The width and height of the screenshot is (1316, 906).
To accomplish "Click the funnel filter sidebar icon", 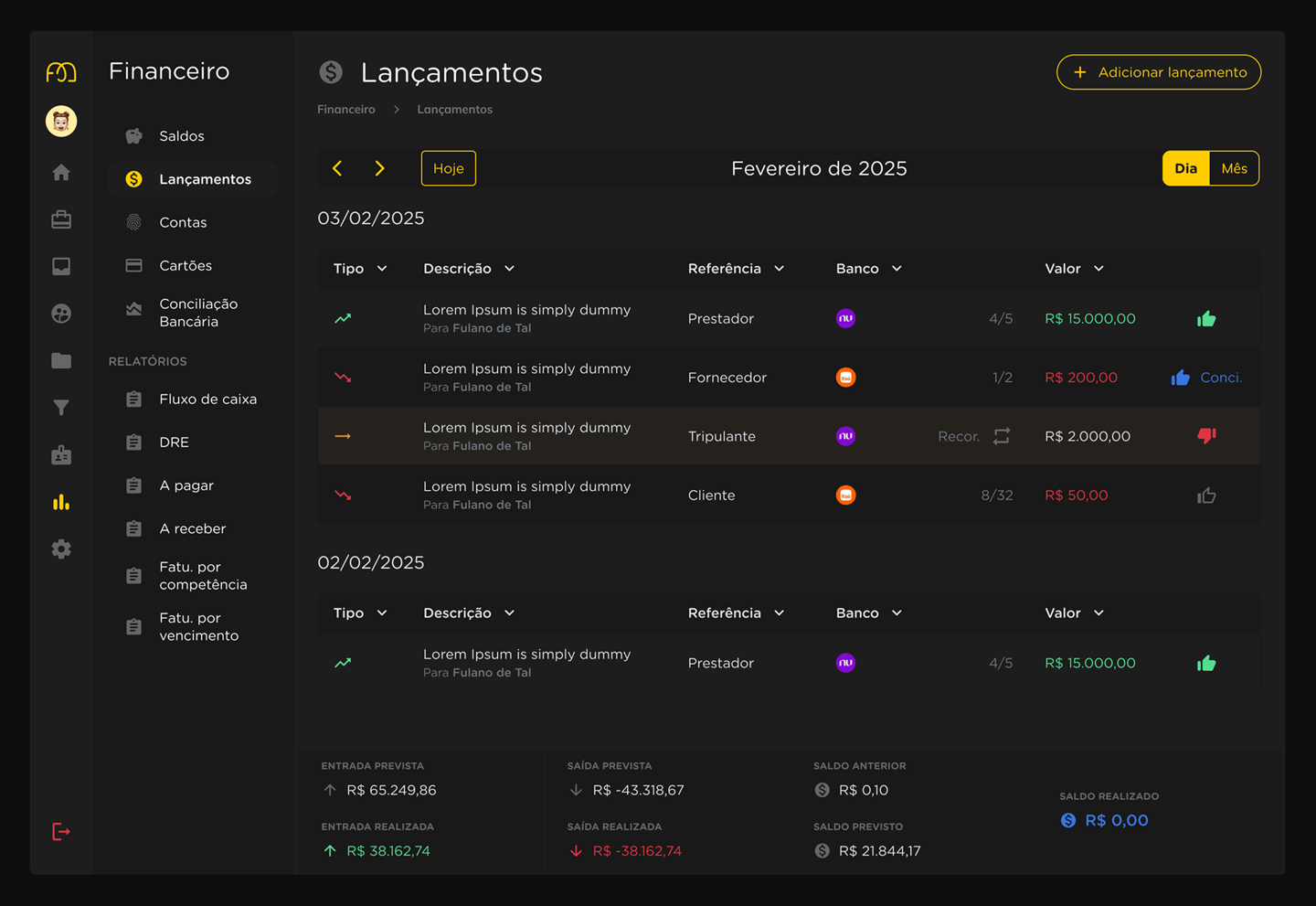I will pos(61,408).
